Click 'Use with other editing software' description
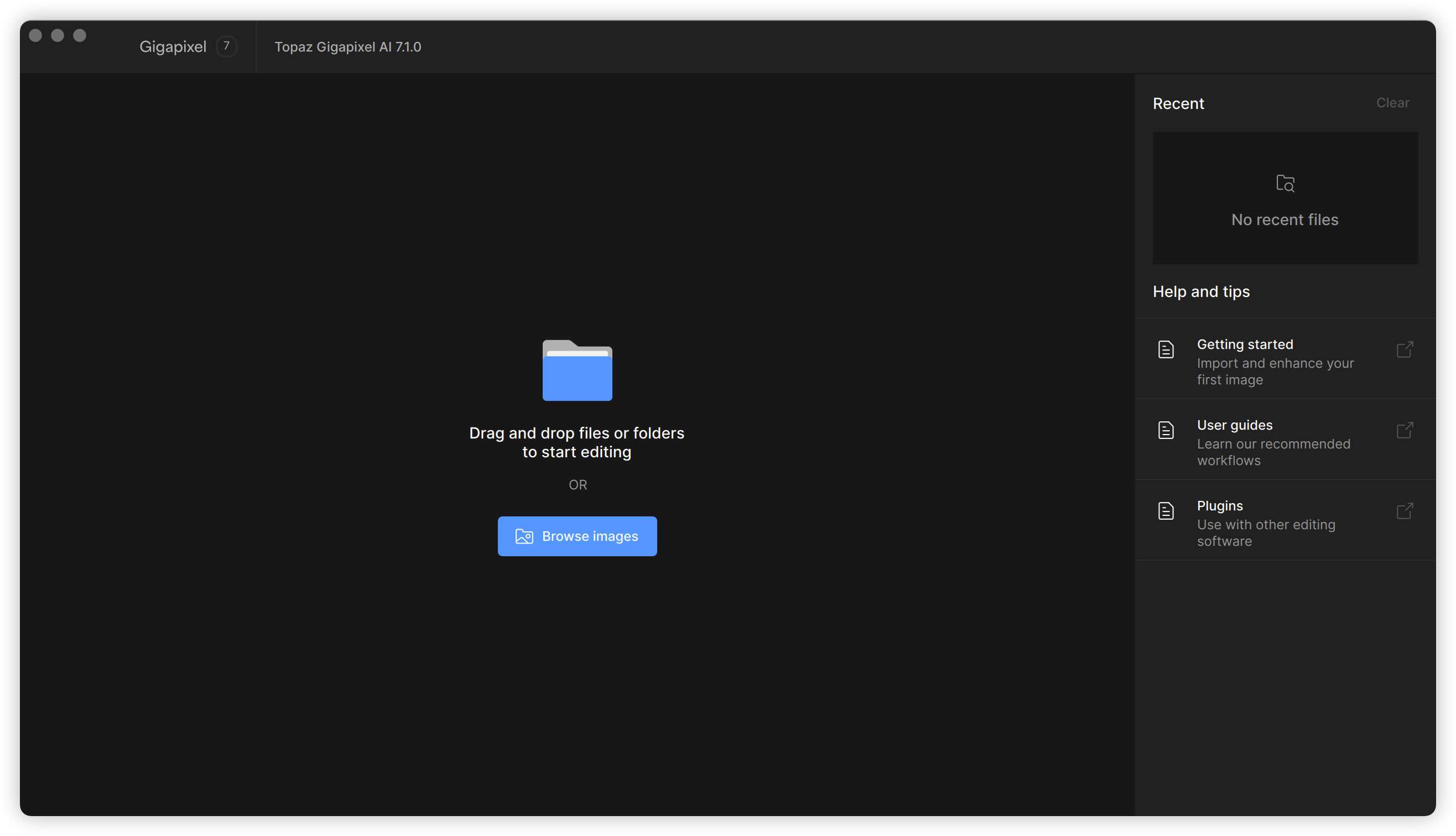 (1266, 533)
